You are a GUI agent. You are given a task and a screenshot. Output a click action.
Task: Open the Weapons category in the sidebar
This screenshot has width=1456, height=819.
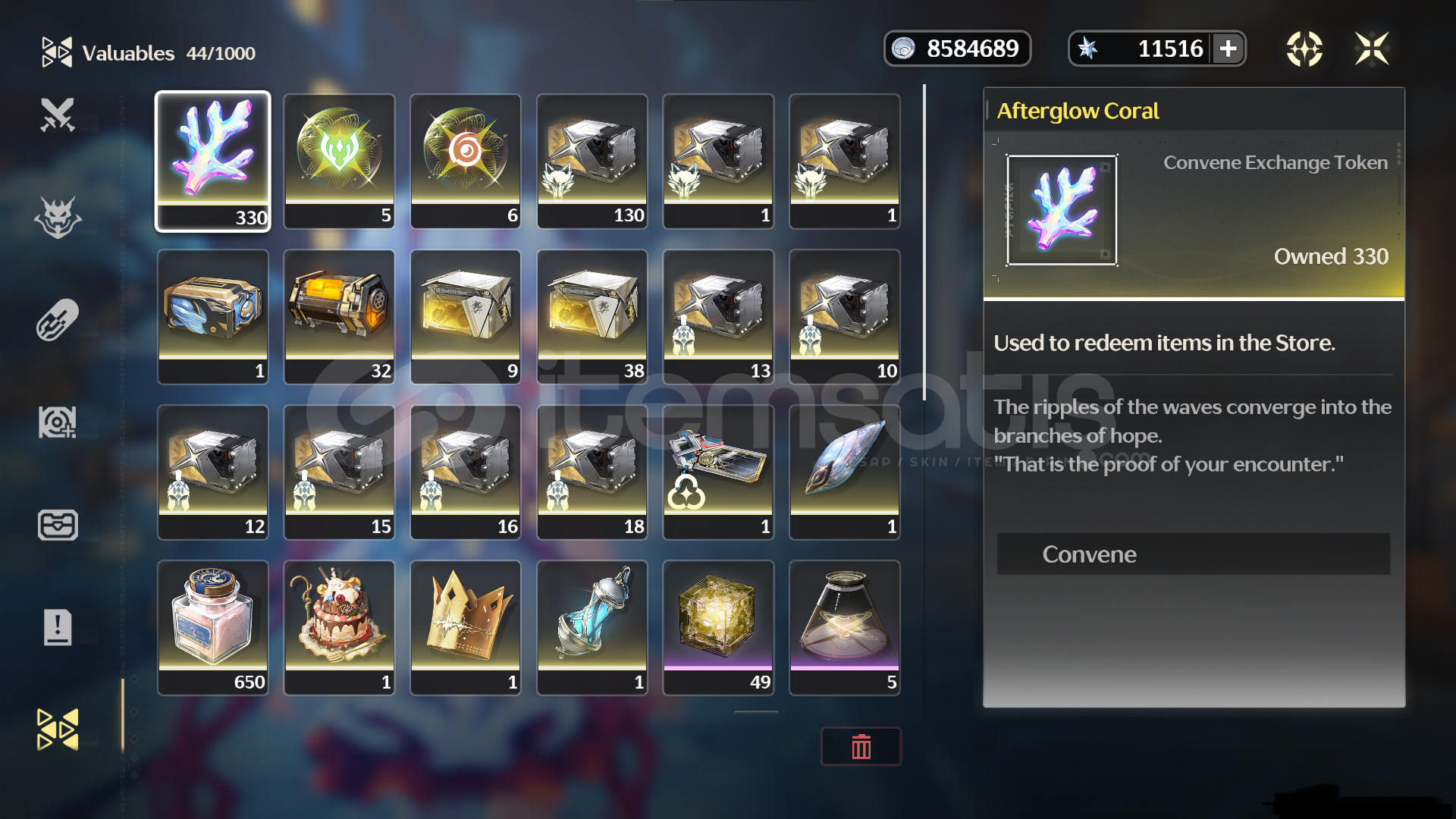(58, 115)
